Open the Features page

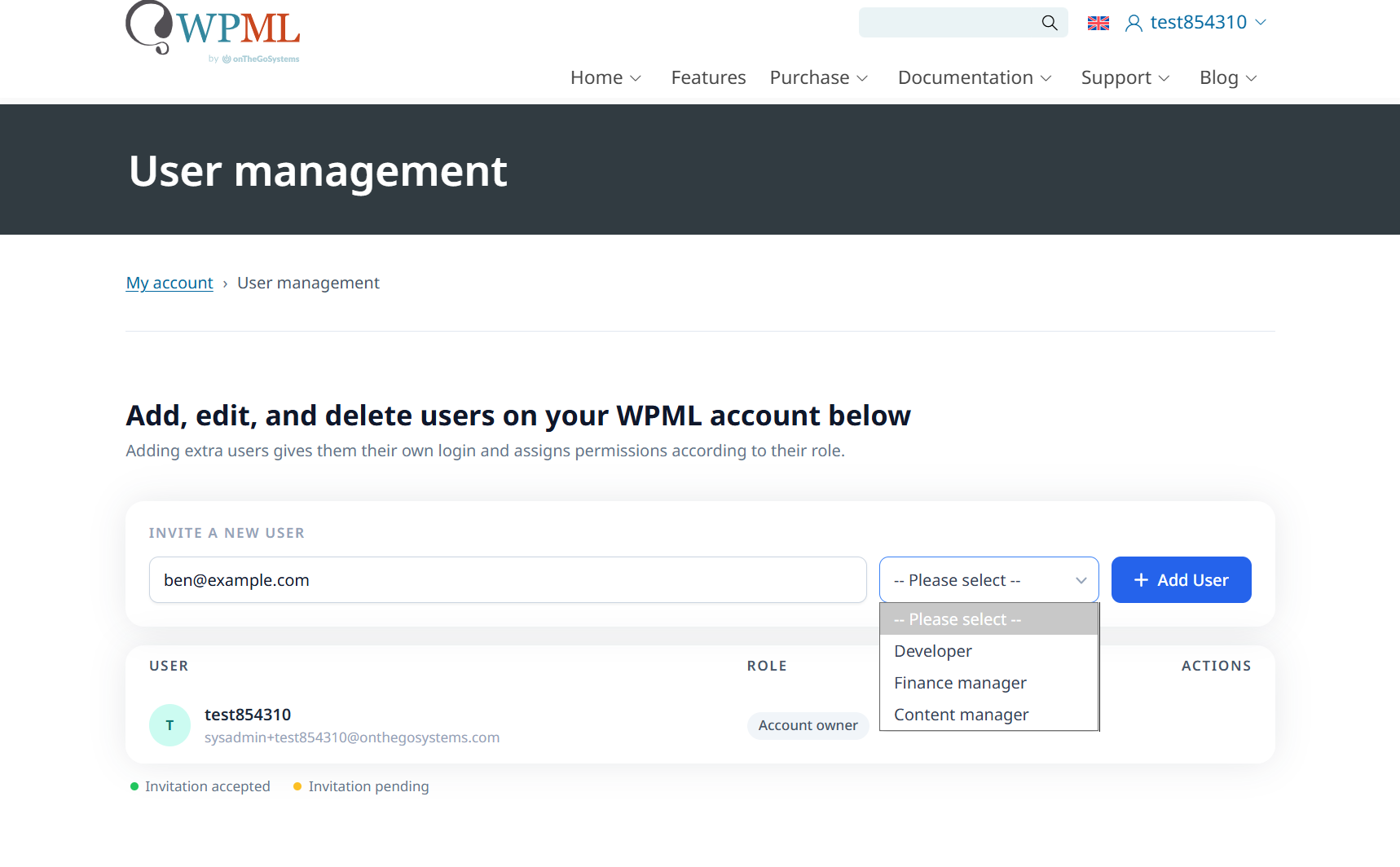point(708,77)
